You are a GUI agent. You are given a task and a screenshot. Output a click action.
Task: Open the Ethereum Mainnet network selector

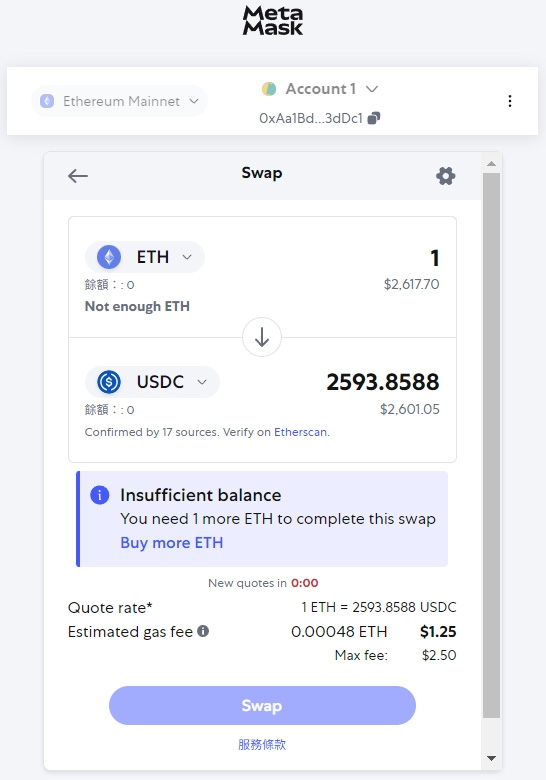tap(119, 101)
